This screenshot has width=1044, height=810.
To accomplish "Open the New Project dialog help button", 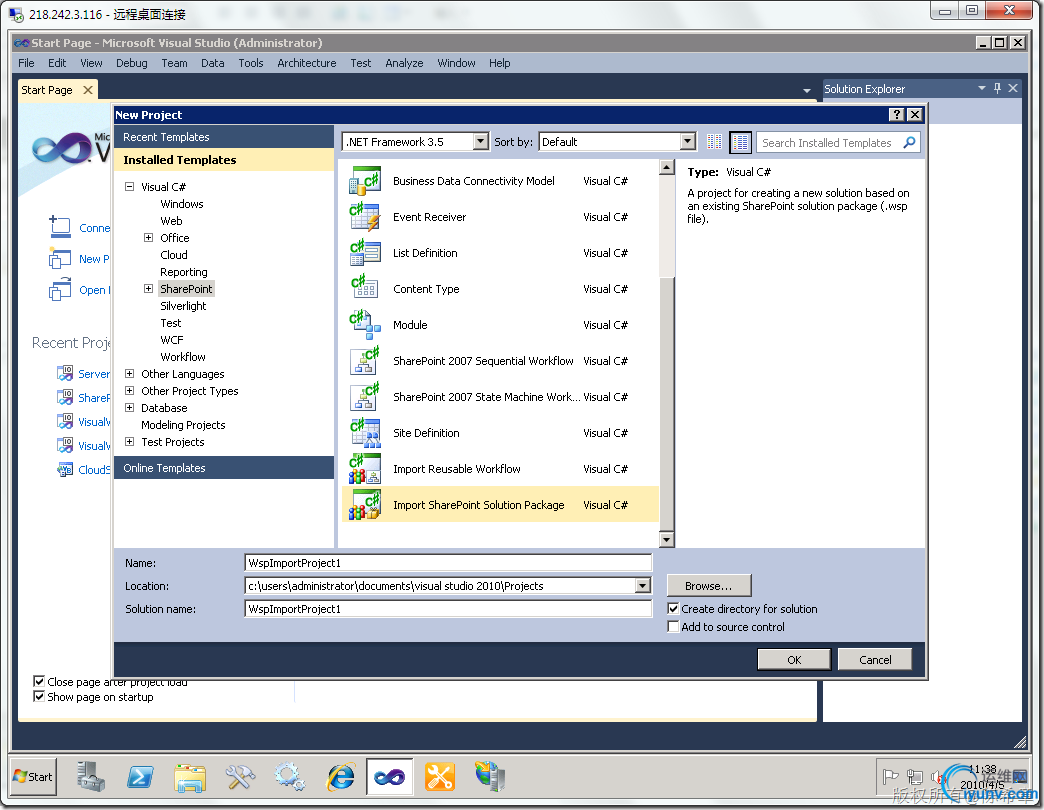I will pyautogui.click(x=897, y=114).
